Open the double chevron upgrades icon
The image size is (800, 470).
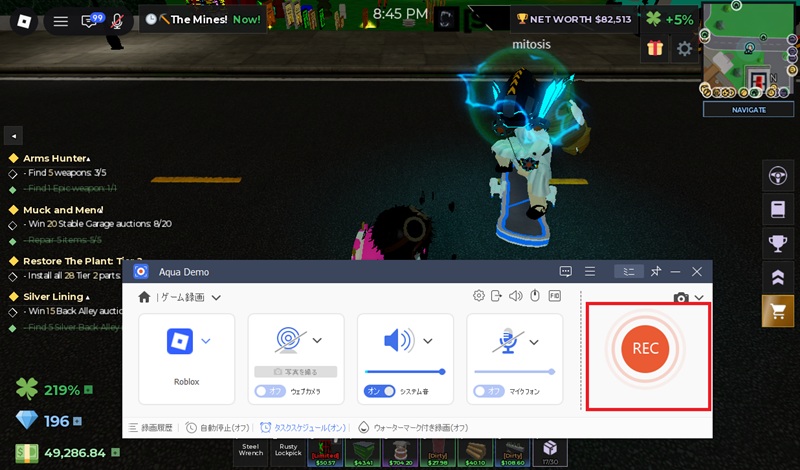[778, 277]
